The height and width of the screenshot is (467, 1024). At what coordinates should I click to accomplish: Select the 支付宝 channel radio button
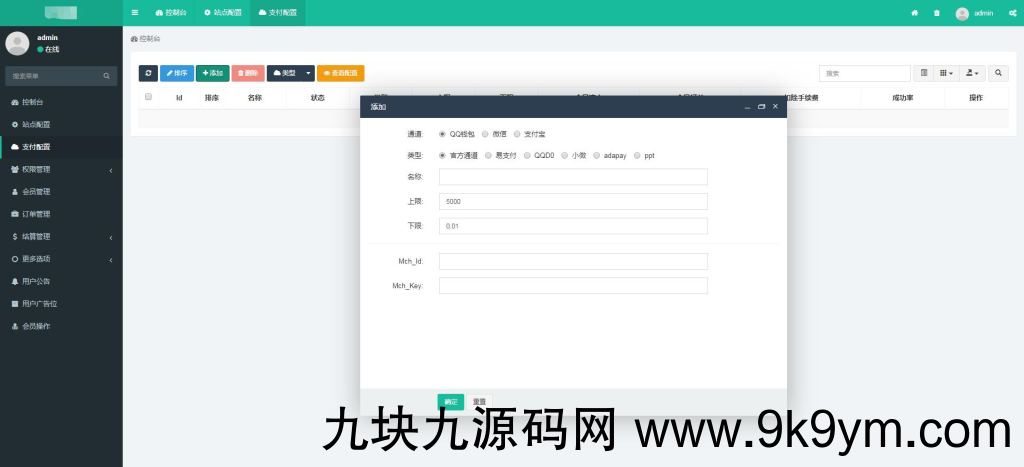click(x=517, y=133)
